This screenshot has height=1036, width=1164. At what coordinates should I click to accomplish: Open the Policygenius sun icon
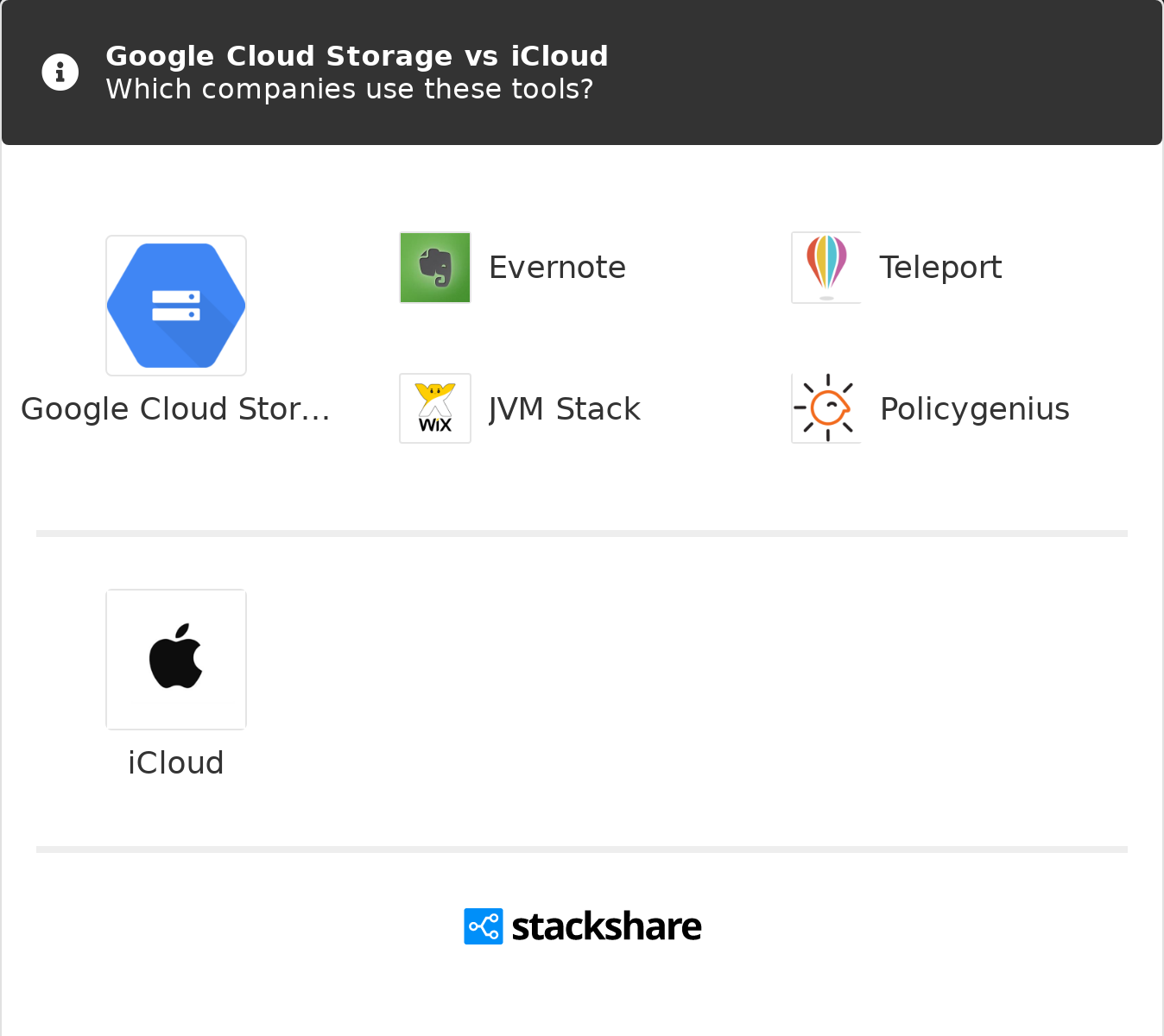click(x=826, y=408)
